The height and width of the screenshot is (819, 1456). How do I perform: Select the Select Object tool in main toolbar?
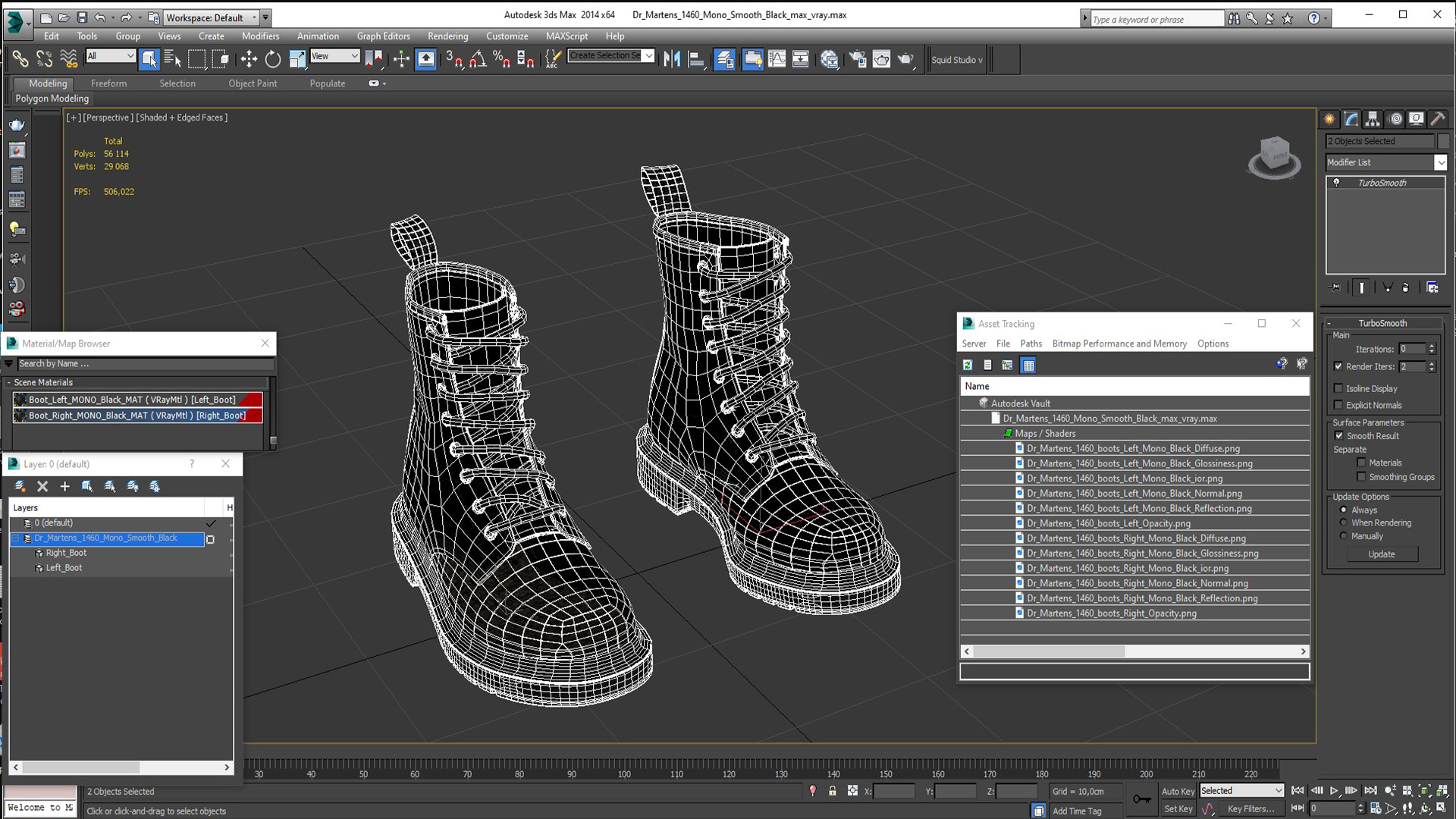point(149,59)
